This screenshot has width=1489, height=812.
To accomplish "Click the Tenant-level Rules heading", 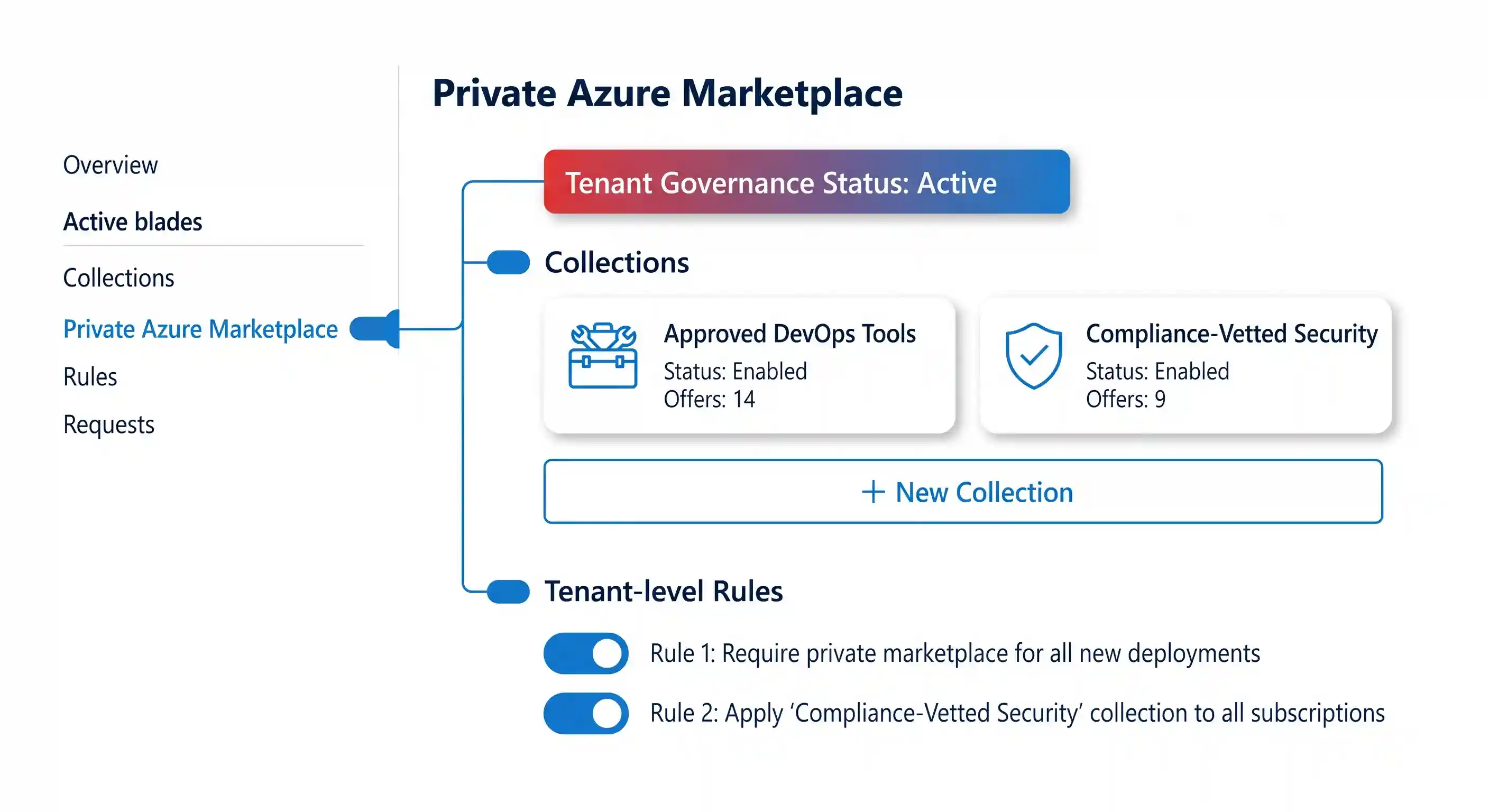I will (x=664, y=591).
